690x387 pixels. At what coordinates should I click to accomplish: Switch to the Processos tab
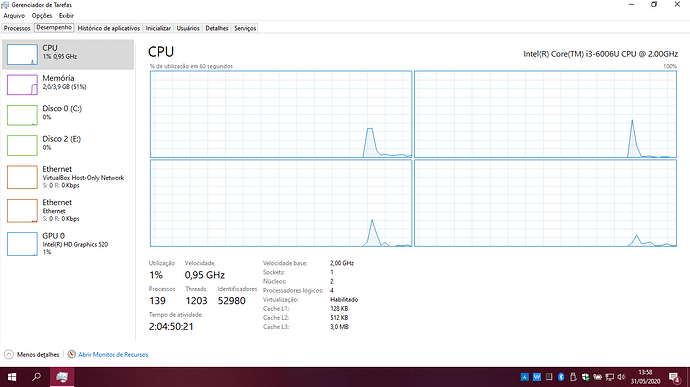17,28
